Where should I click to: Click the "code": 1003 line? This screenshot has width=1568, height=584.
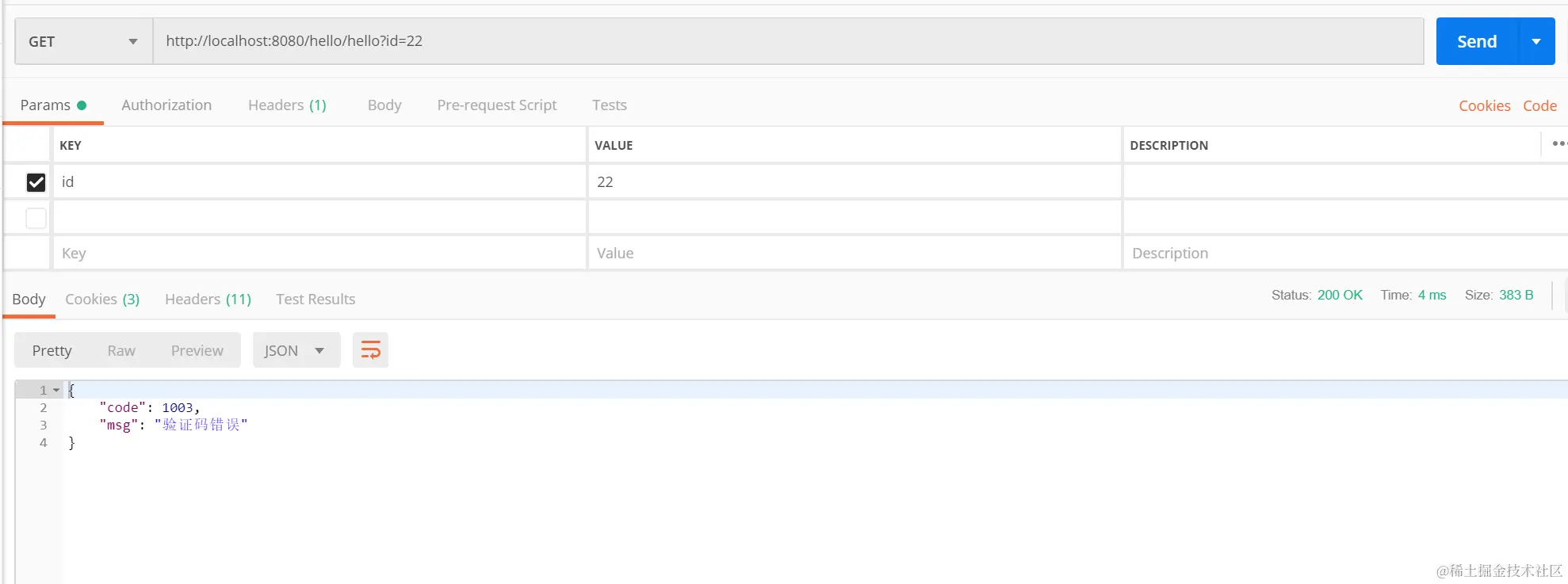click(x=149, y=407)
